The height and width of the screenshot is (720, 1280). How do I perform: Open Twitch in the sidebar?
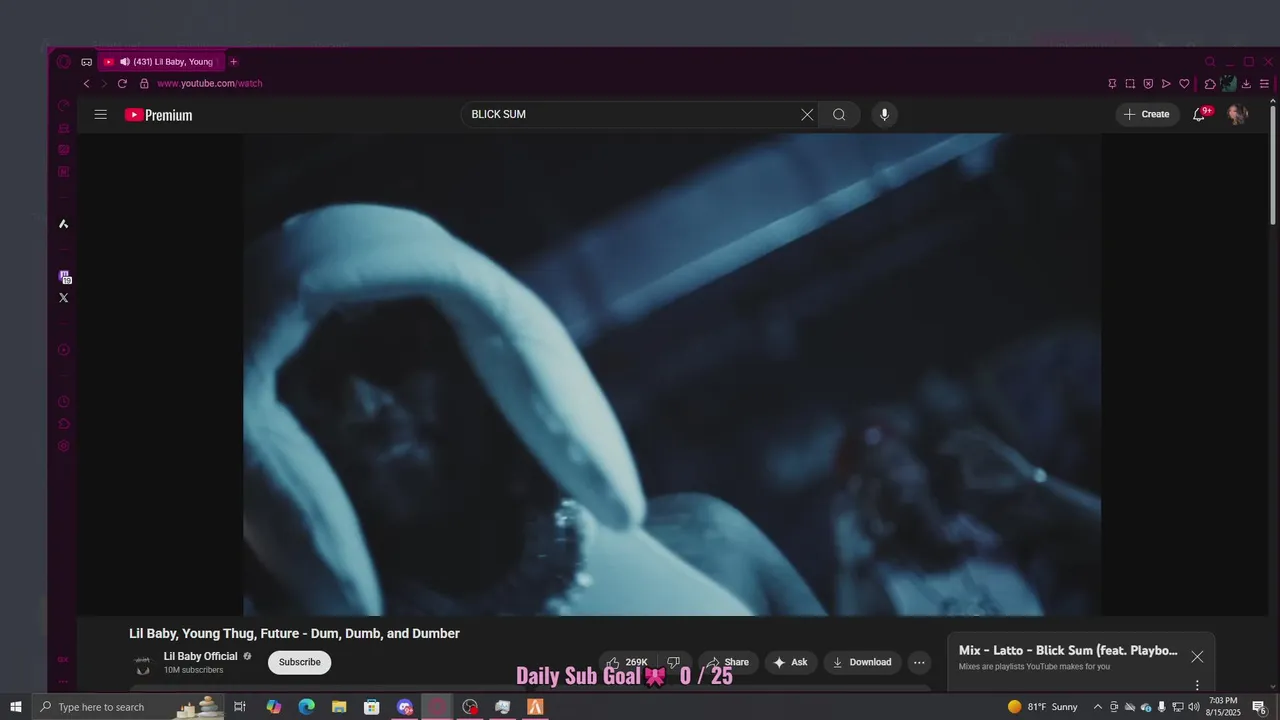click(64, 277)
